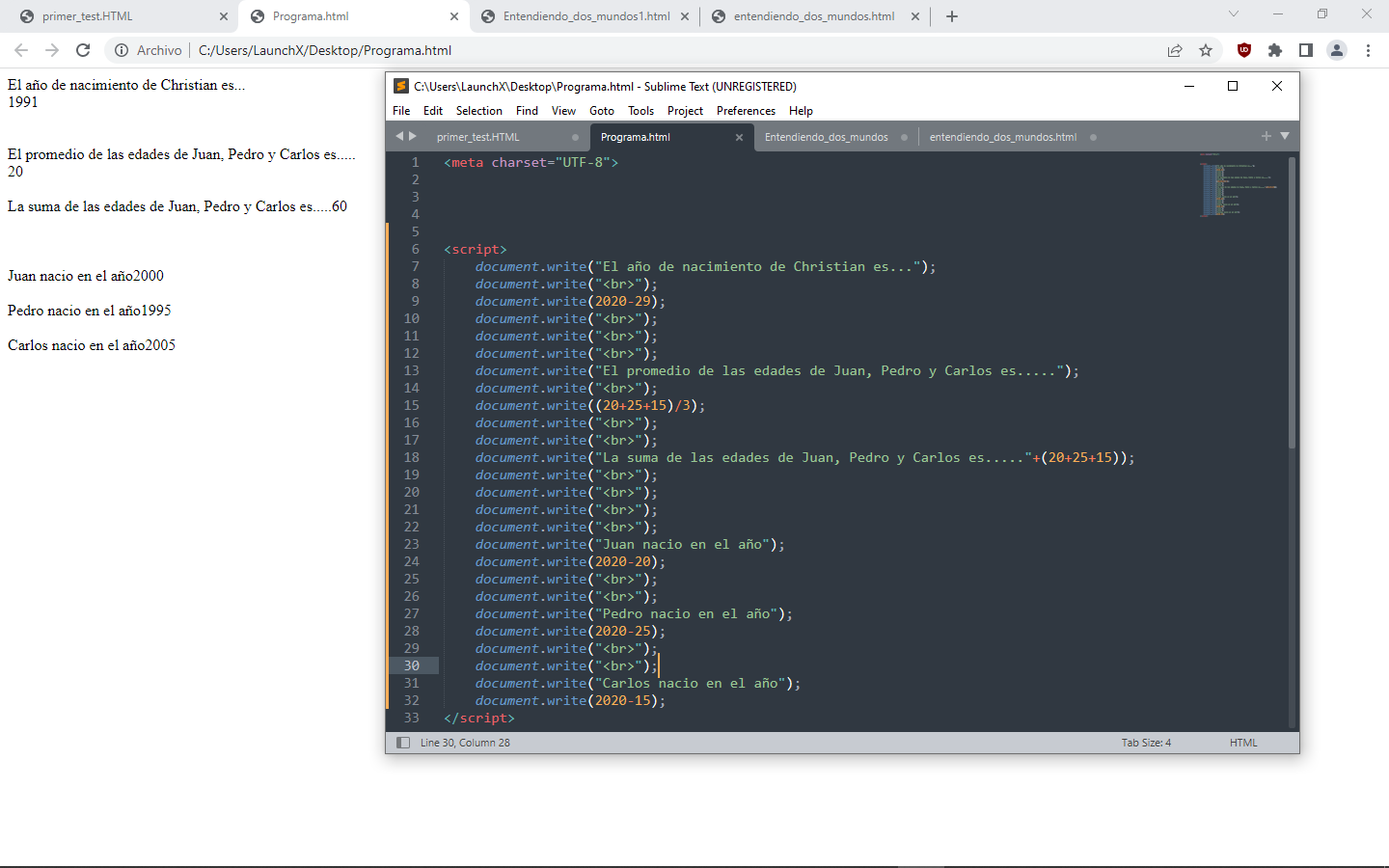Viewport: 1389px width, 868px height.
Task: Open the Edit menu in Sublime Text
Action: [x=433, y=111]
